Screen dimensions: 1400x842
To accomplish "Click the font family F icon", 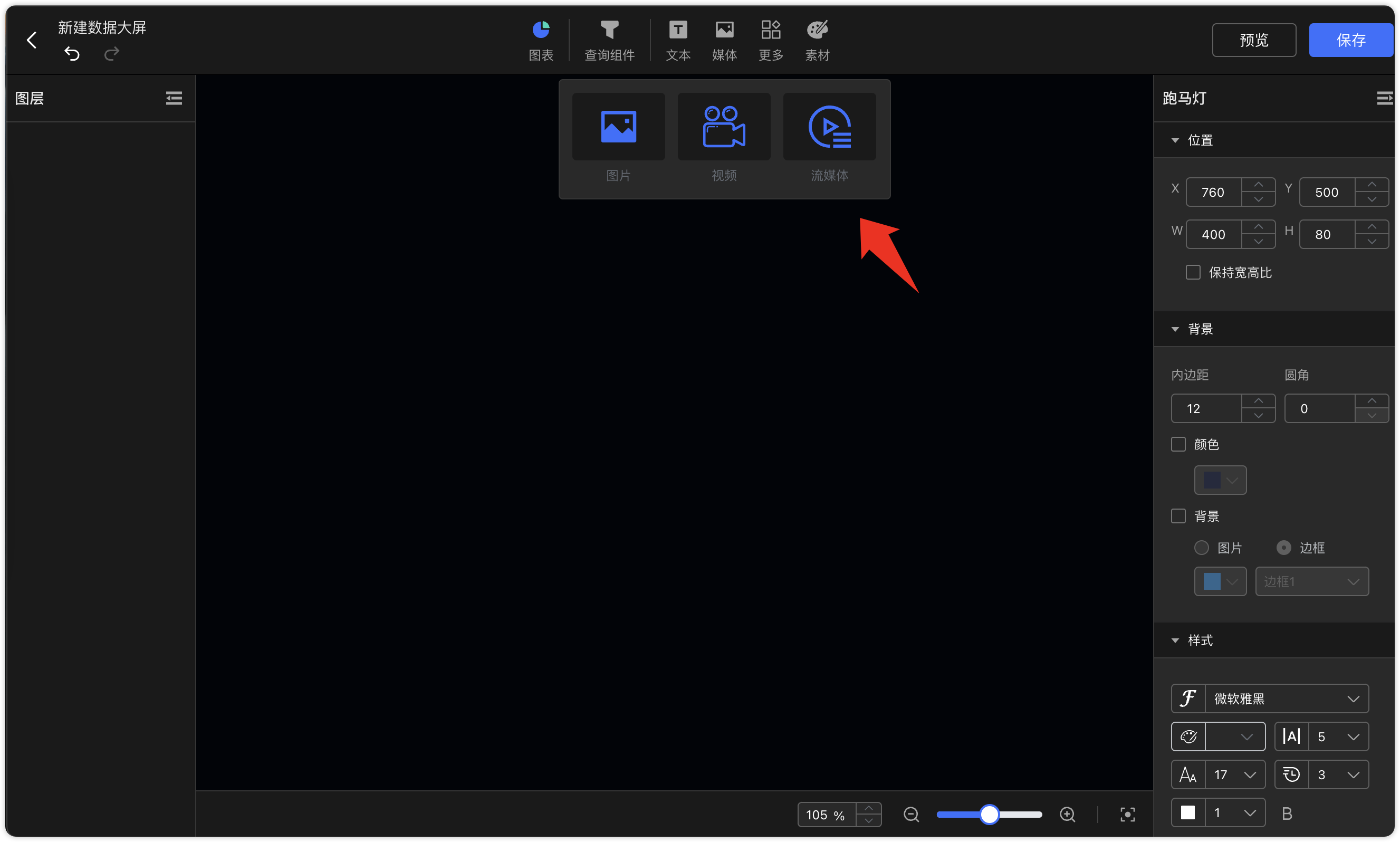I will [x=1188, y=699].
